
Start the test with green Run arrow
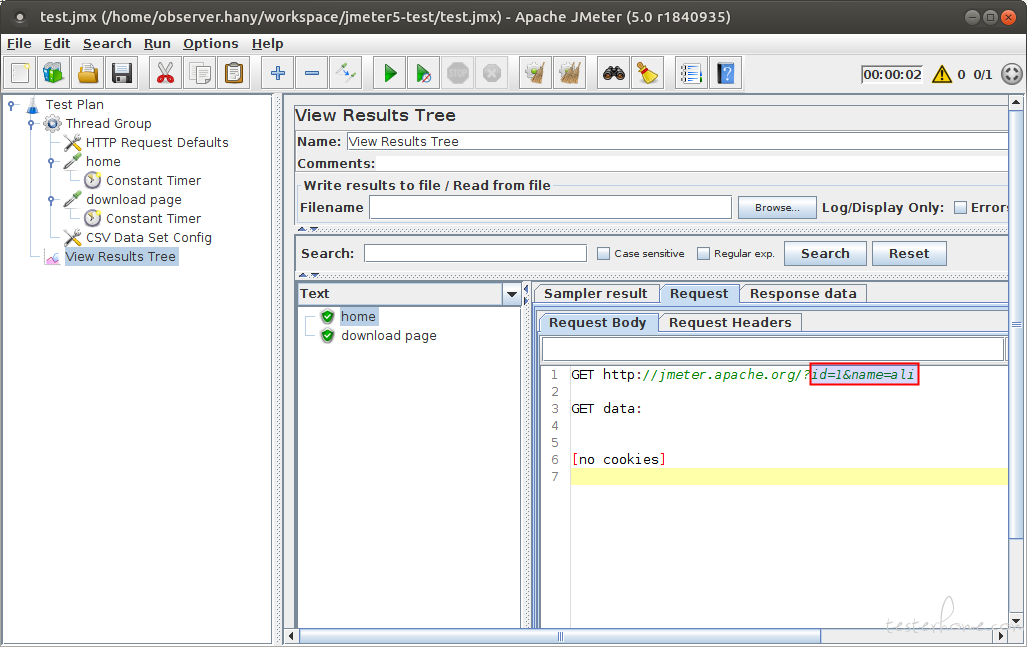[x=390, y=73]
